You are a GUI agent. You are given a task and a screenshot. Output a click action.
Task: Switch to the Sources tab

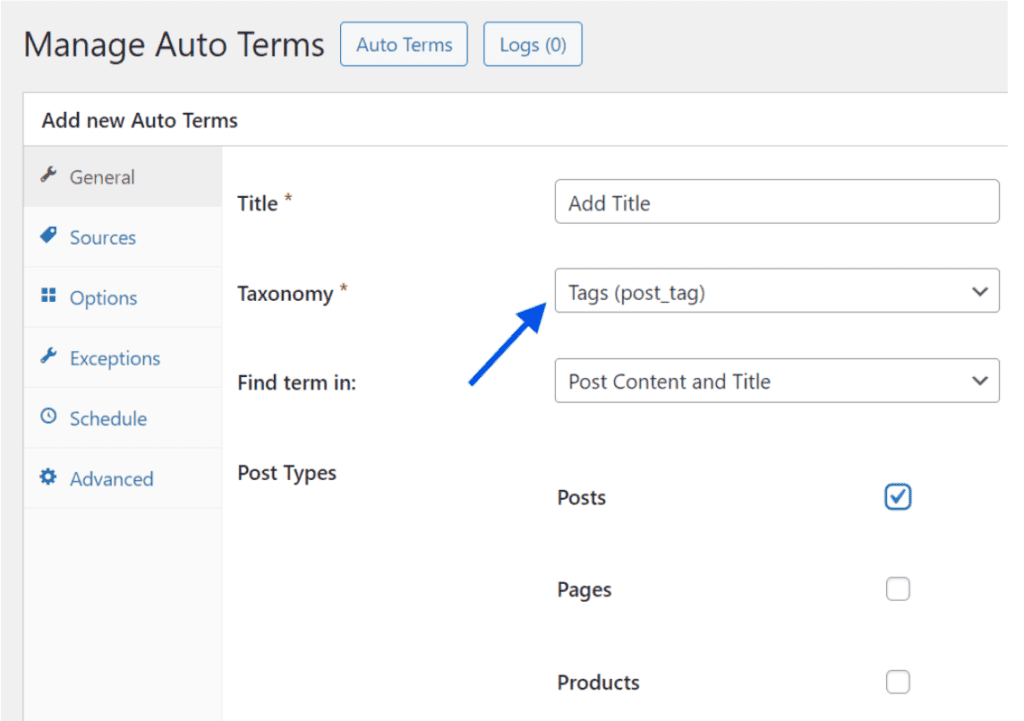coord(103,237)
